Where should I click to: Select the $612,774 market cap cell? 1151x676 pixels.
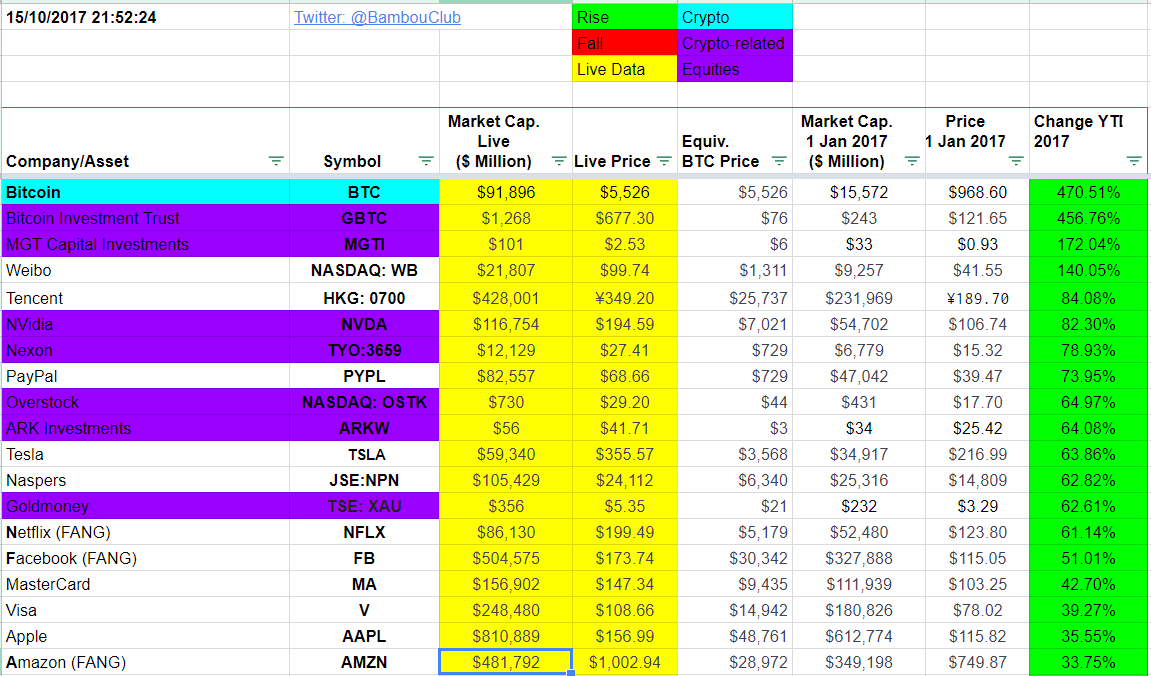[860, 636]
